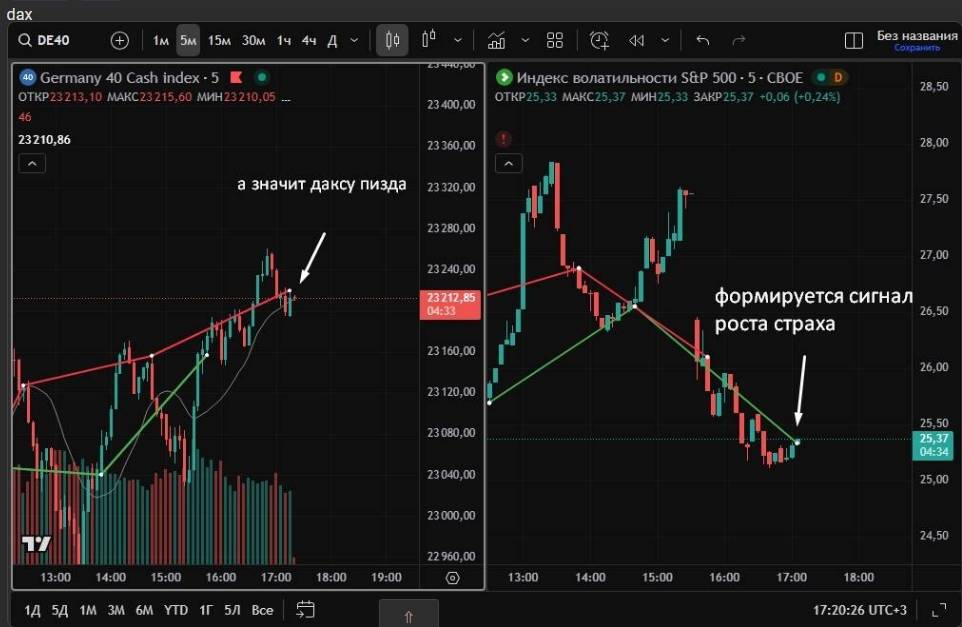The width and height of the screenshot is (962, 627).
Task: Open go-to-date calendar icon
Action: tap(305, 609)
